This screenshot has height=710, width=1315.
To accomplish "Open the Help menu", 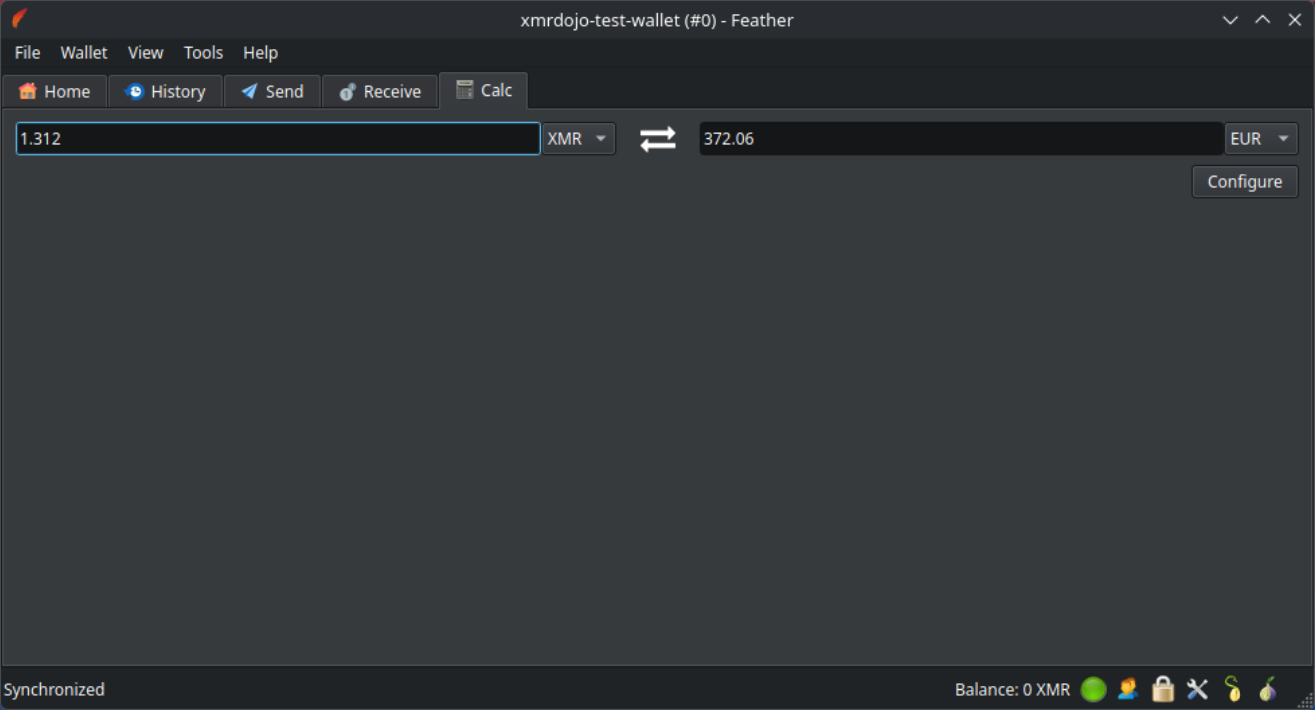I will (260, 53).
